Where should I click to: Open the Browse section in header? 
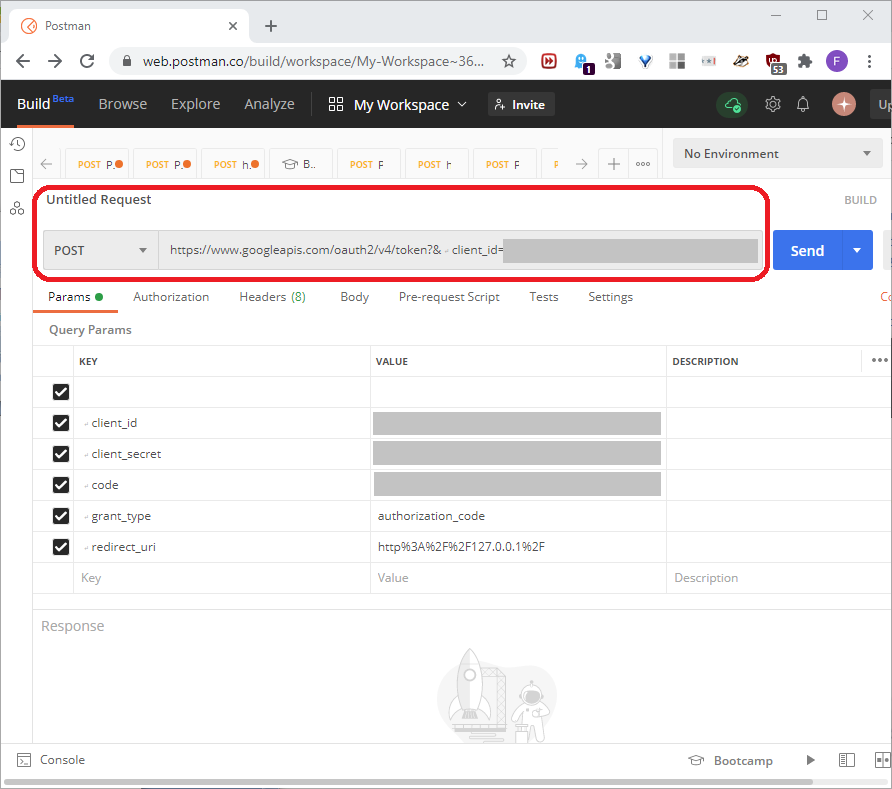point(122,104)
